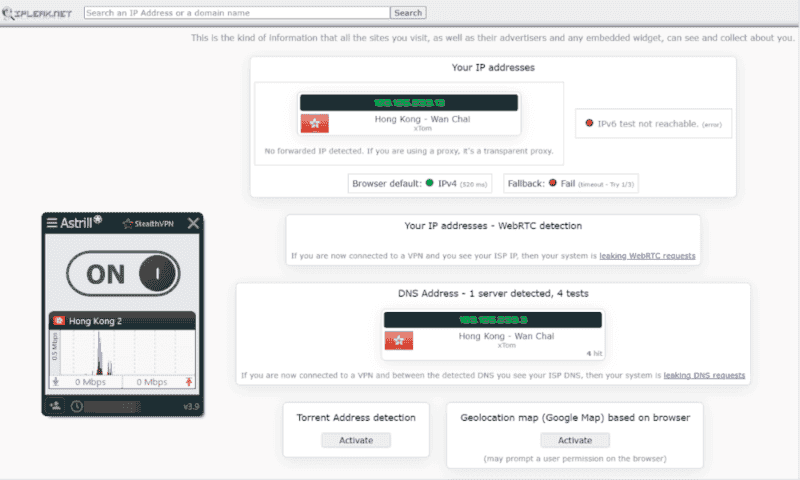Click the "Your IP addresses - WebRTC detection" heading
Viewport: 800px width, 480px height.
point(493,225)
